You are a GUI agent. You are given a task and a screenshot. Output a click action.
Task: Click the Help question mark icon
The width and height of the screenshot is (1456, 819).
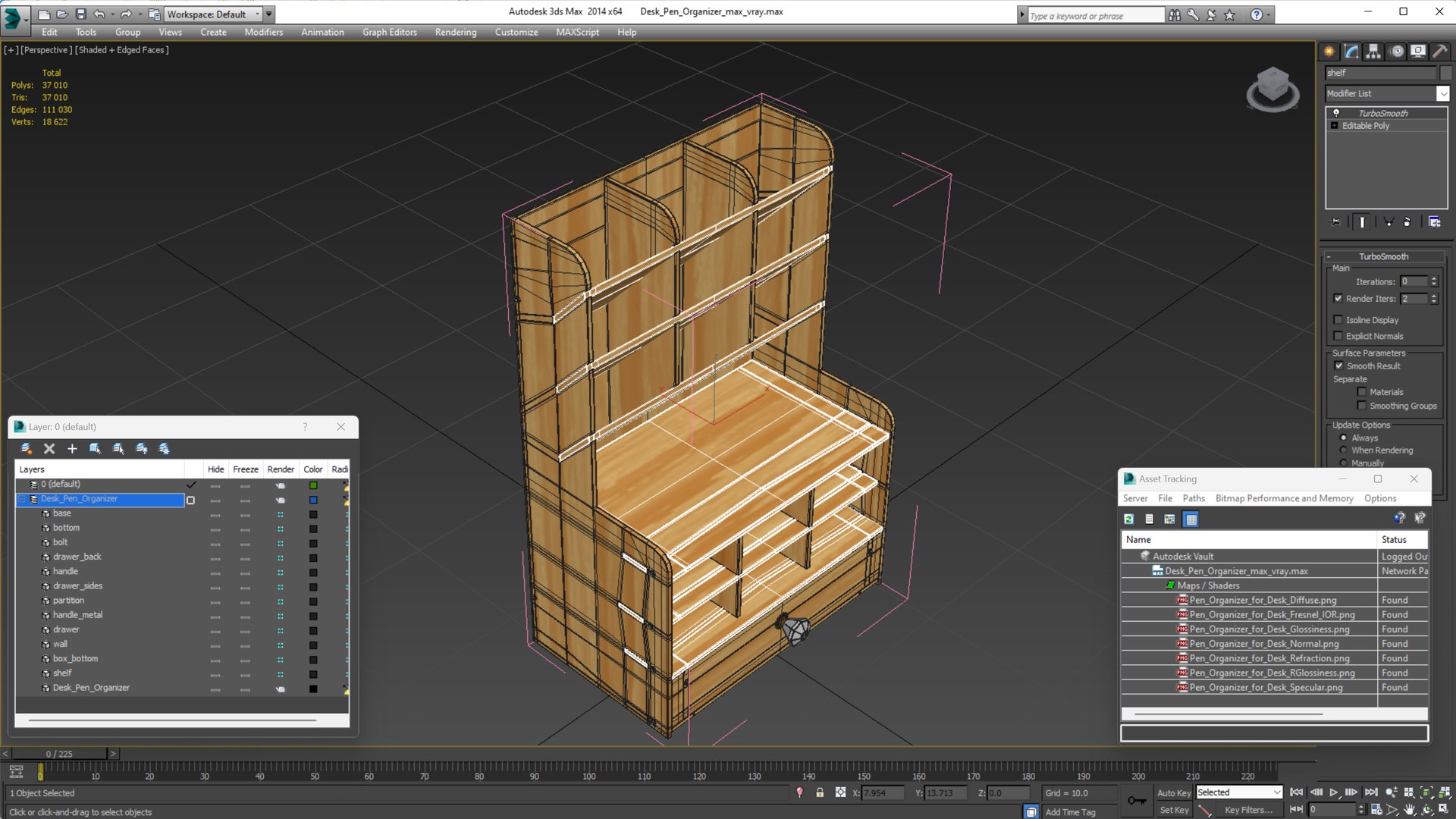(1257, 14)
